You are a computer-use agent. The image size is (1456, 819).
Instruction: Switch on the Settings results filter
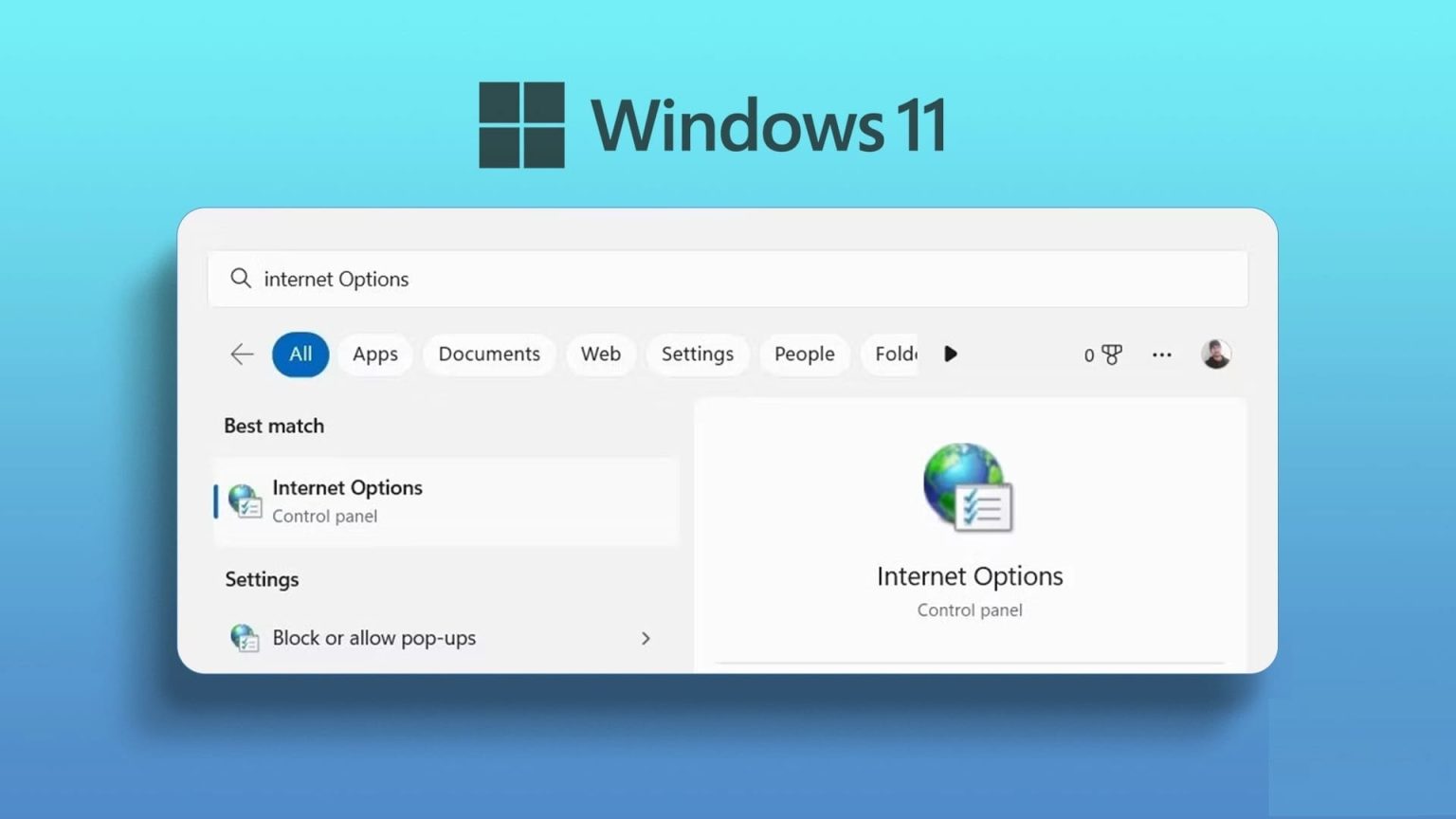click(698, 354)
